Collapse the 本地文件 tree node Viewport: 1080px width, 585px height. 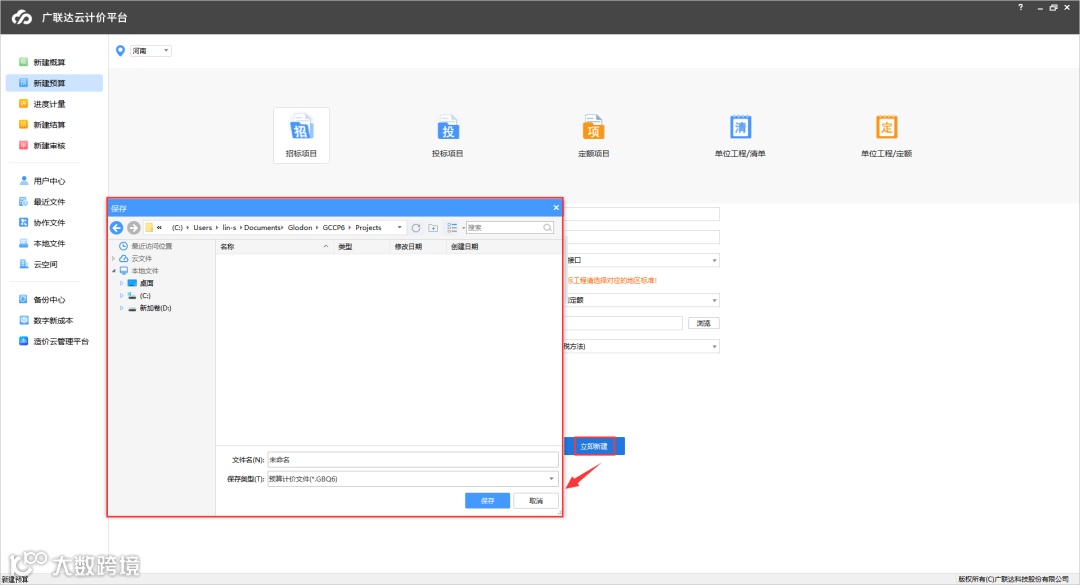pos(114,271)
